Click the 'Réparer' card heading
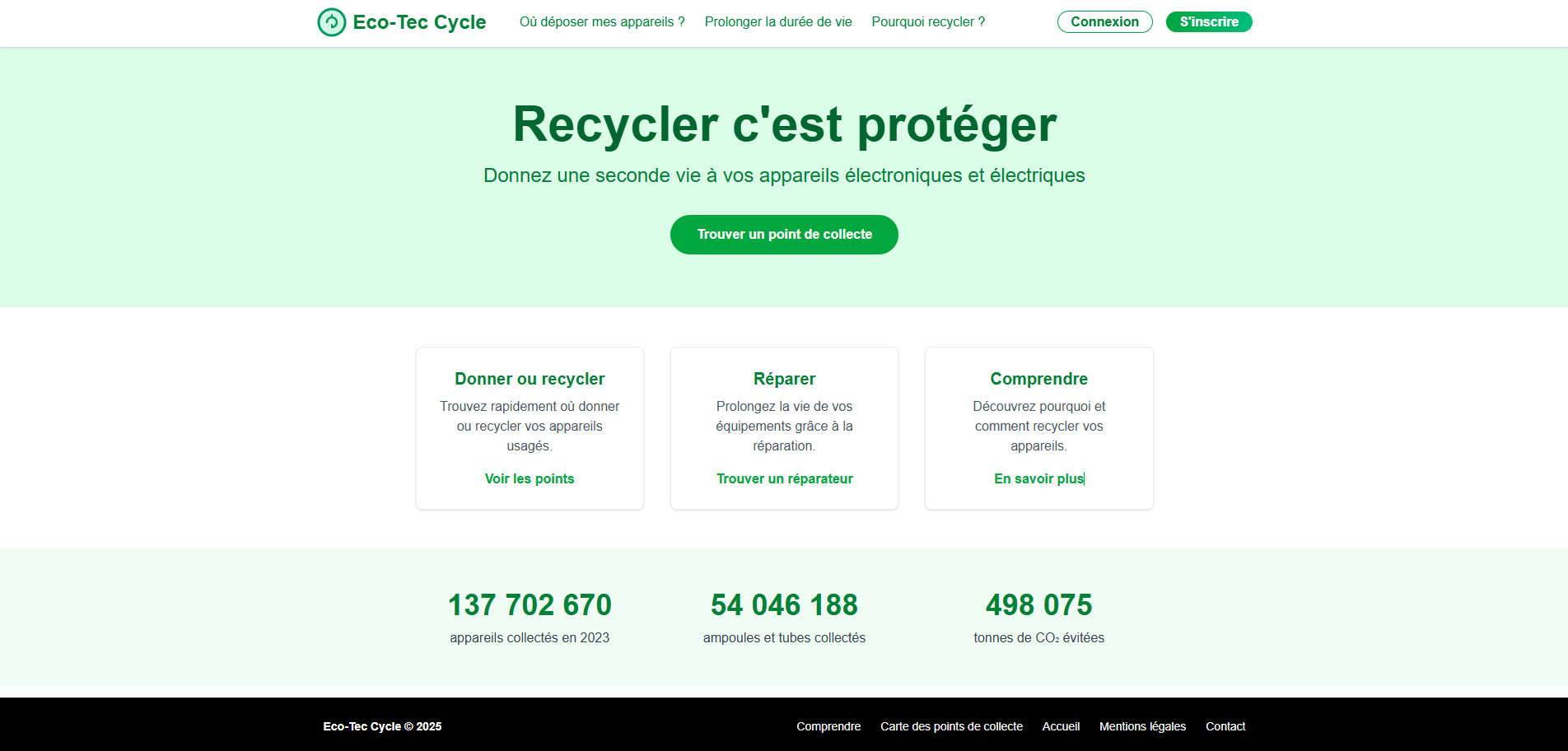Screen dimensions: 1568x751 tap(783, 379)
